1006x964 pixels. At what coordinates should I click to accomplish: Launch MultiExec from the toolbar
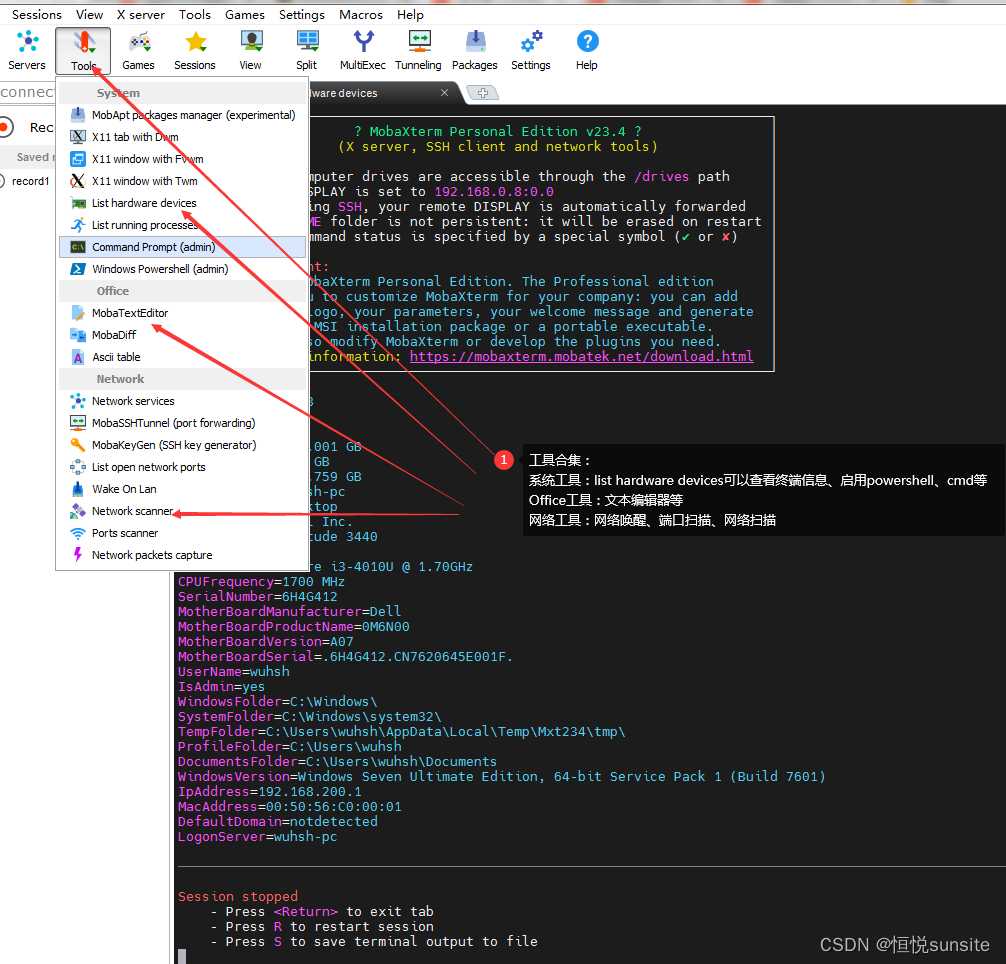pos(362,50)
